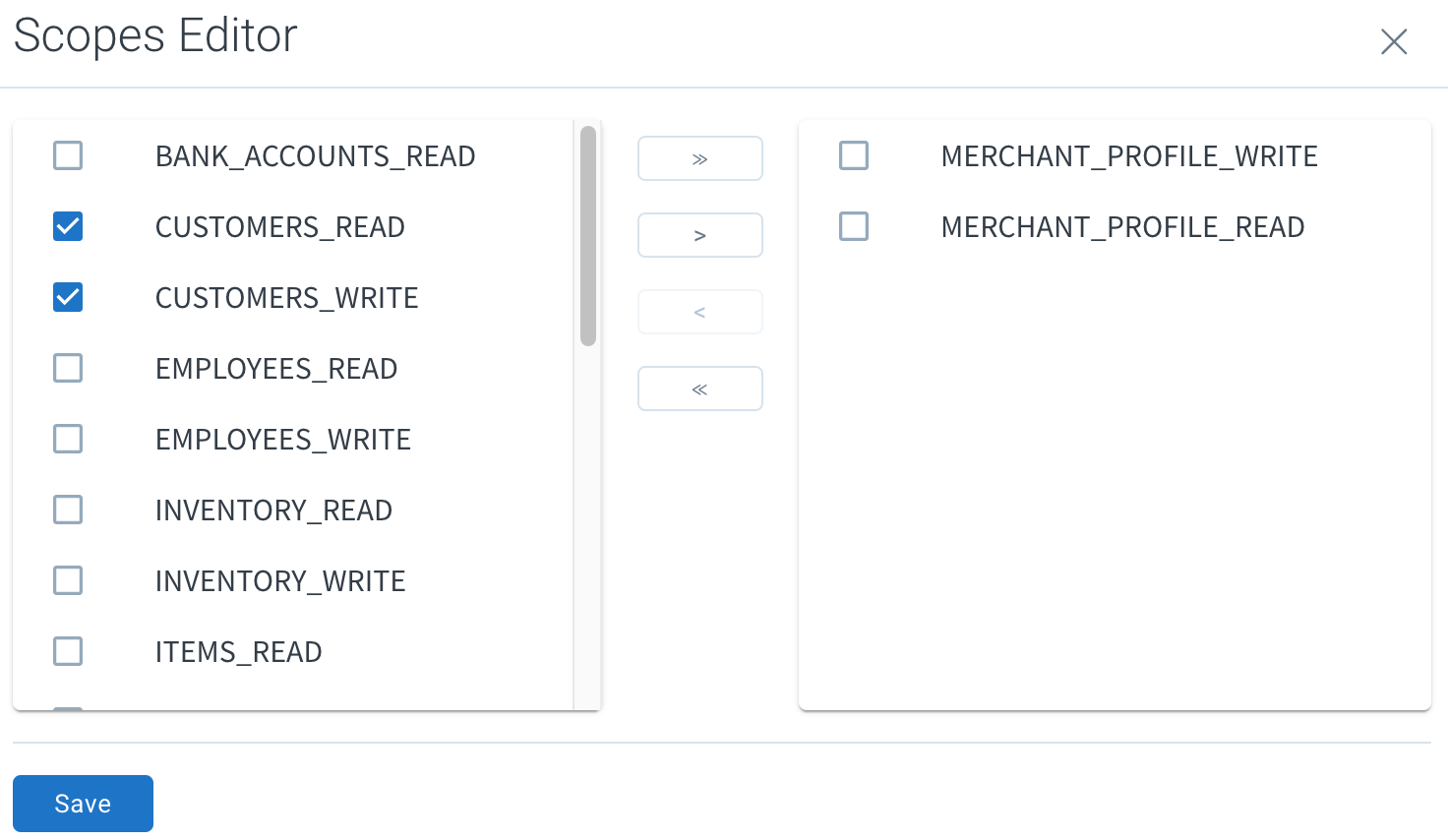Image resolution: width=1448 pixels, height=840 pixels.
Task: Click the ITEMS_READ scope label
Action: click(x=239, y=652)
